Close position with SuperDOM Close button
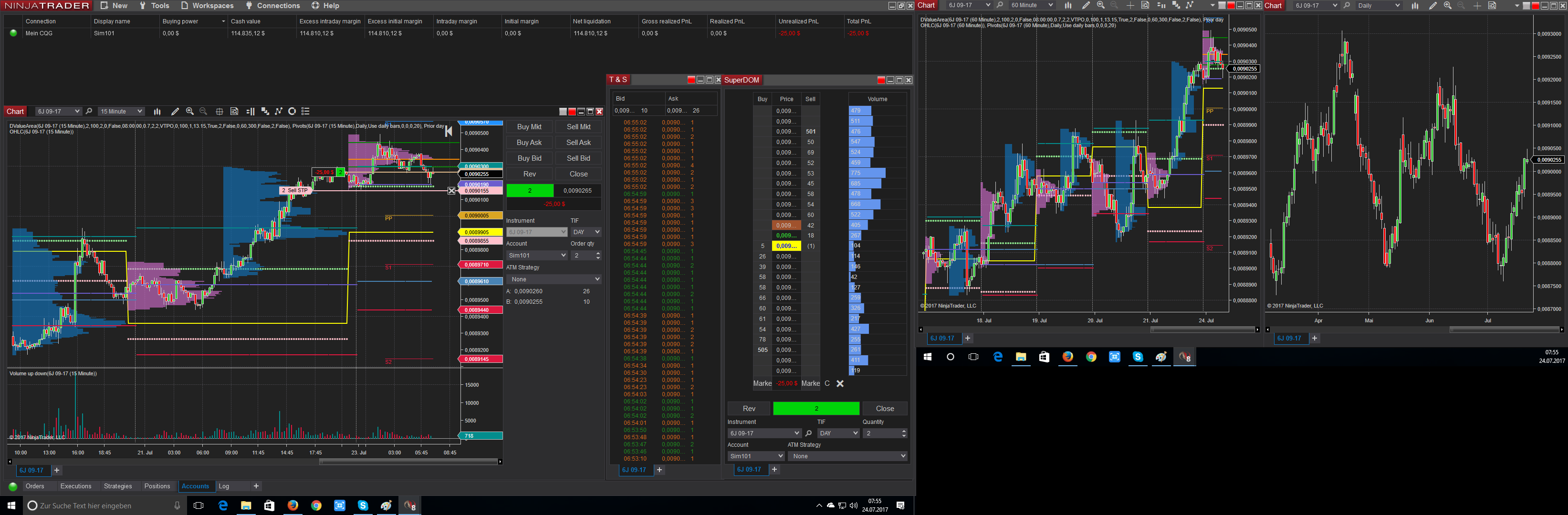Viewport: 1568px width, 515px height. click(884, 409)
